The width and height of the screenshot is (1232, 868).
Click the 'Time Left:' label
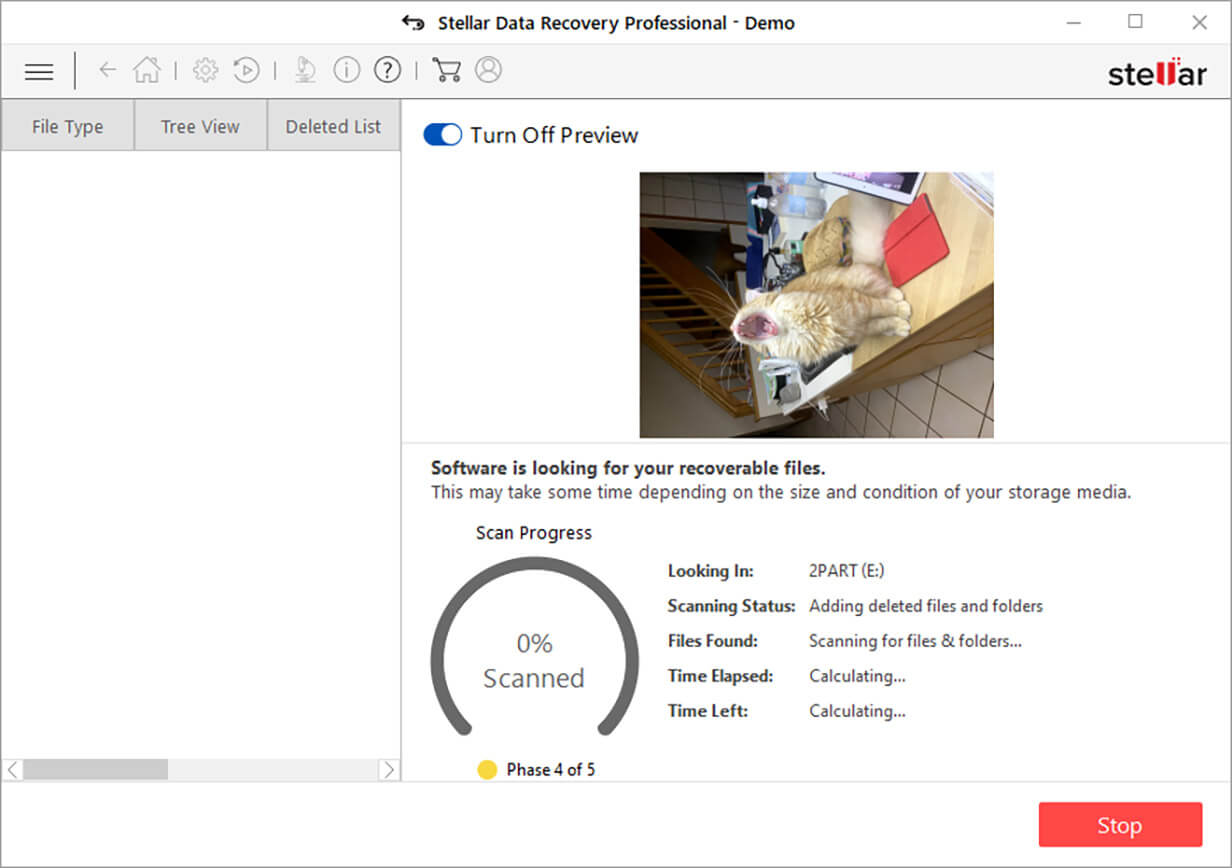click(x=708, y=711)
